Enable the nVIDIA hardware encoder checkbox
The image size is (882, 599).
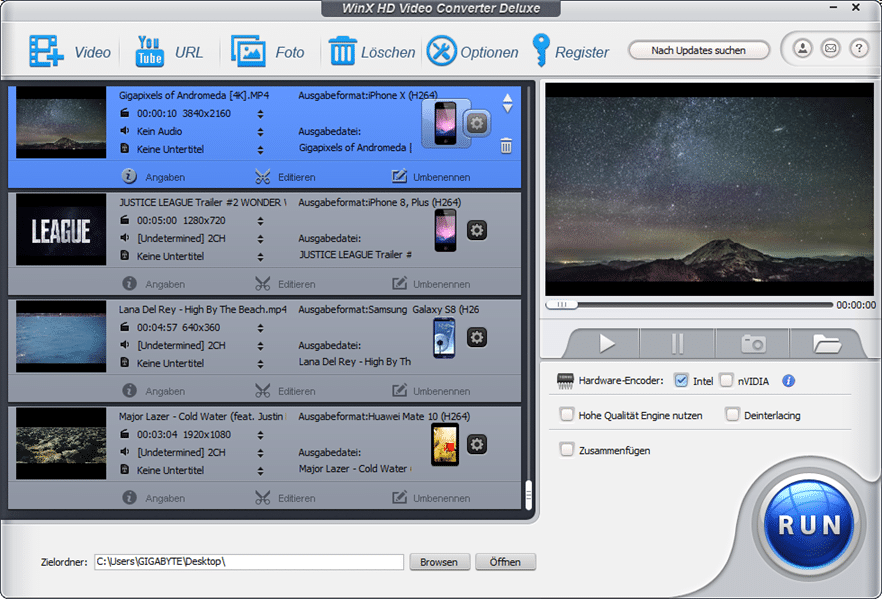(726, 381)
